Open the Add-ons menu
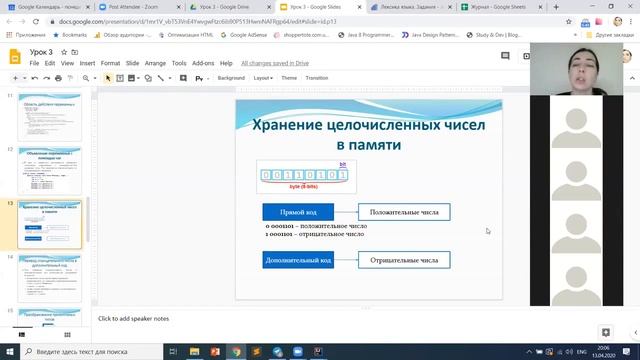 tap(203, 63)
